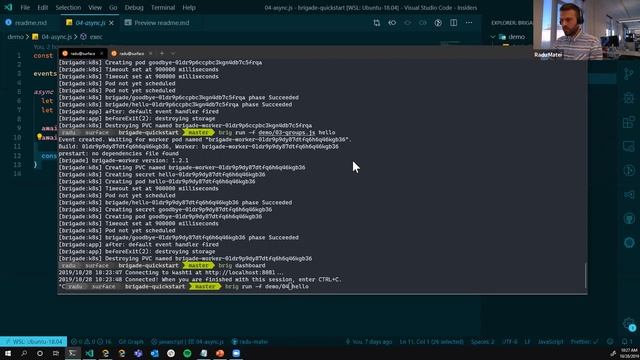This screenshot has height=360, width=640.
Task: Select the first radu@surface terminal tab
Action: (83, 53)
